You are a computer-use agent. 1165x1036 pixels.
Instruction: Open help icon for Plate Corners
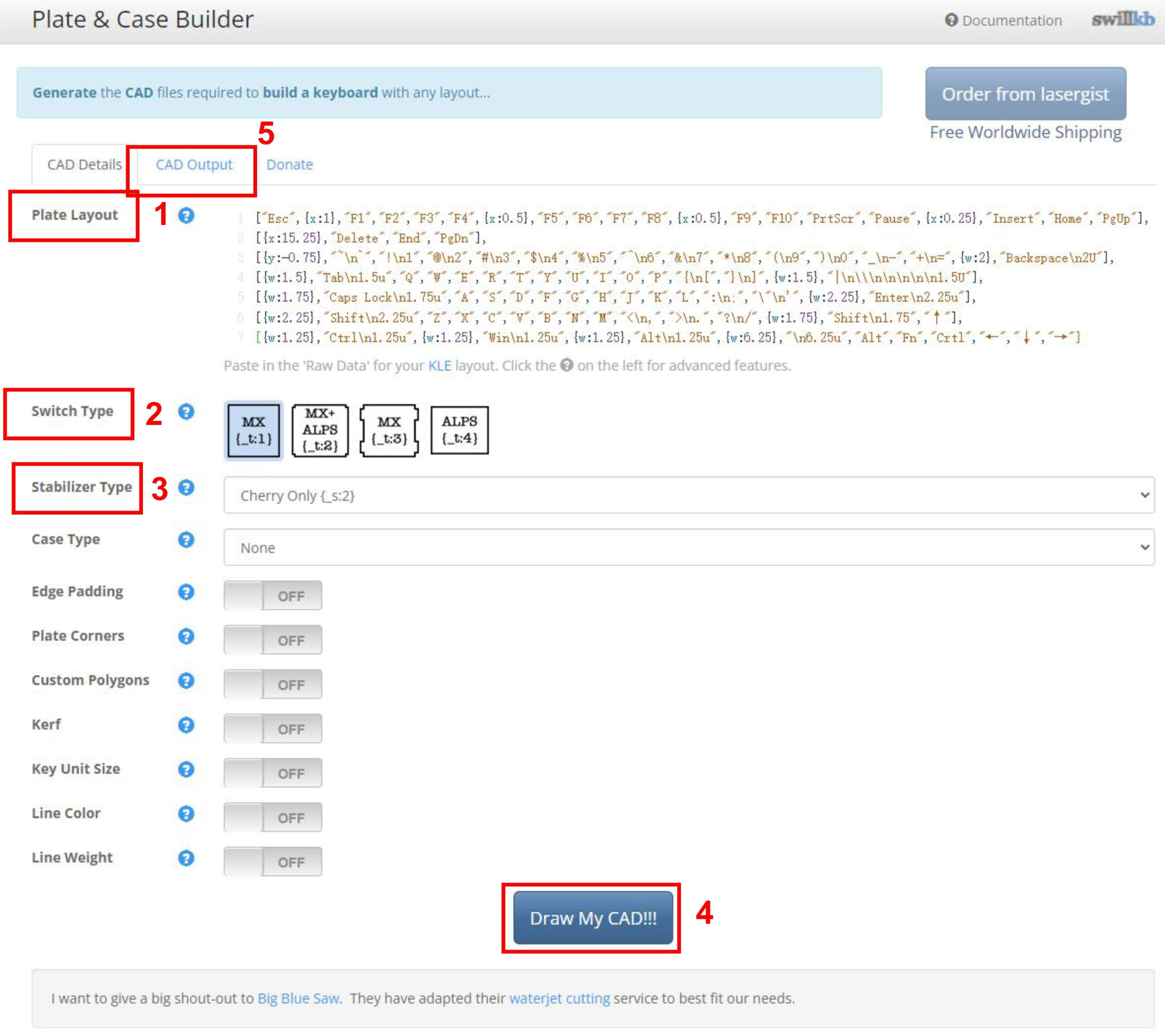tap(186, 636)
